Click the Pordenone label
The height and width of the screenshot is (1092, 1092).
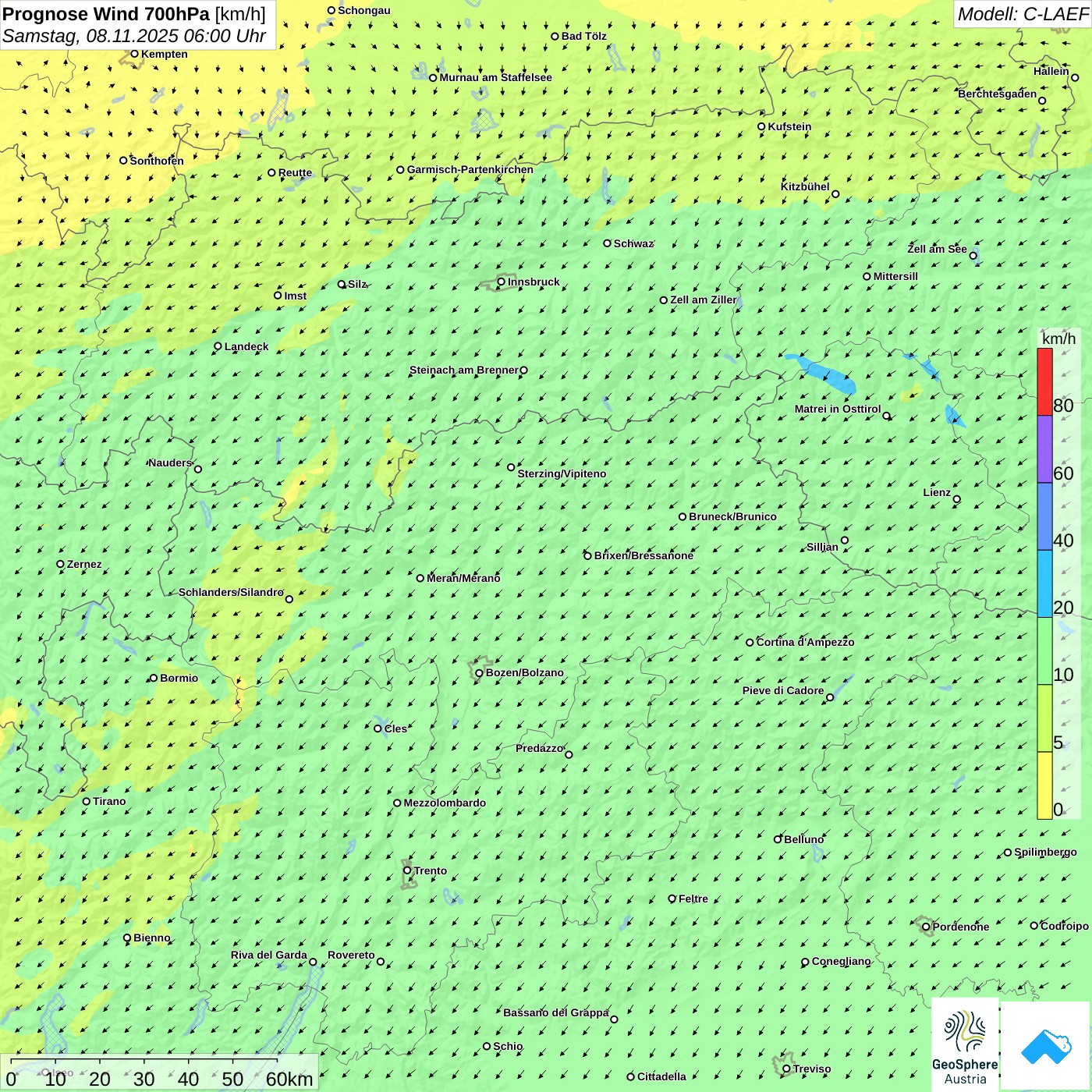click(x=961, y=927)
